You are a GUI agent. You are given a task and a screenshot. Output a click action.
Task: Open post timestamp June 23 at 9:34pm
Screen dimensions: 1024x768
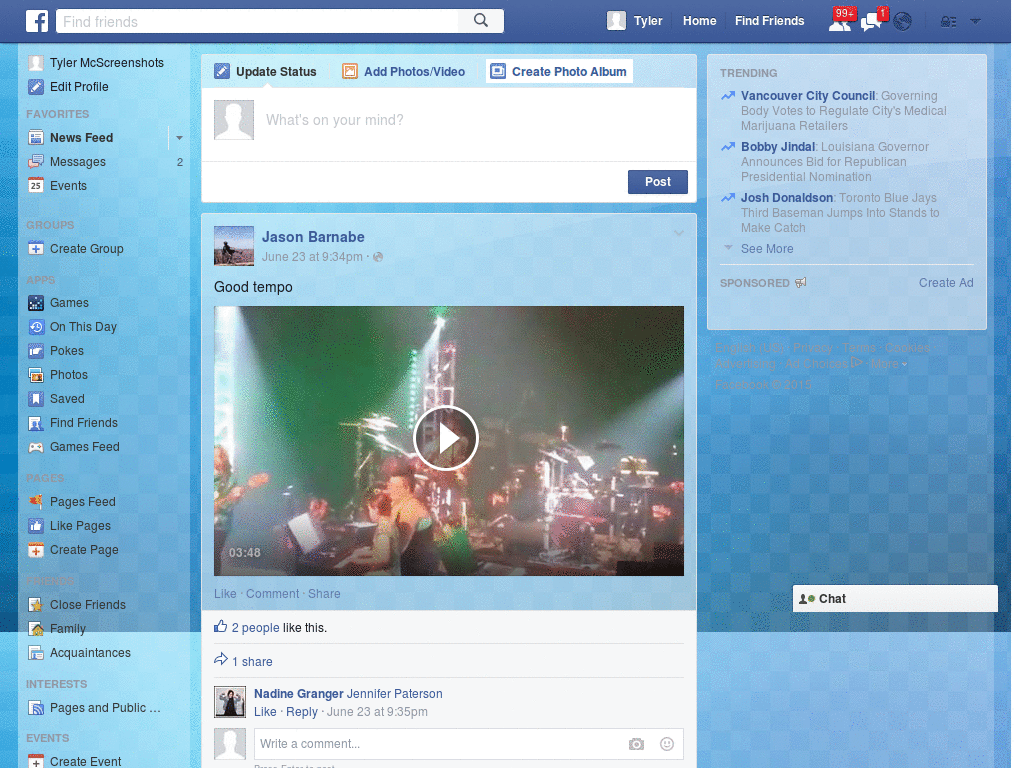tap(312, 257)
